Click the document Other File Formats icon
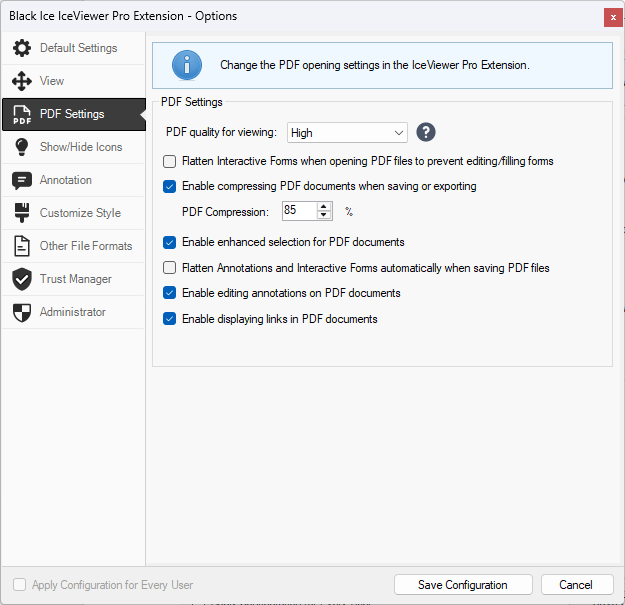This screenshot has width=625, height=605. [x=22, y=246]
